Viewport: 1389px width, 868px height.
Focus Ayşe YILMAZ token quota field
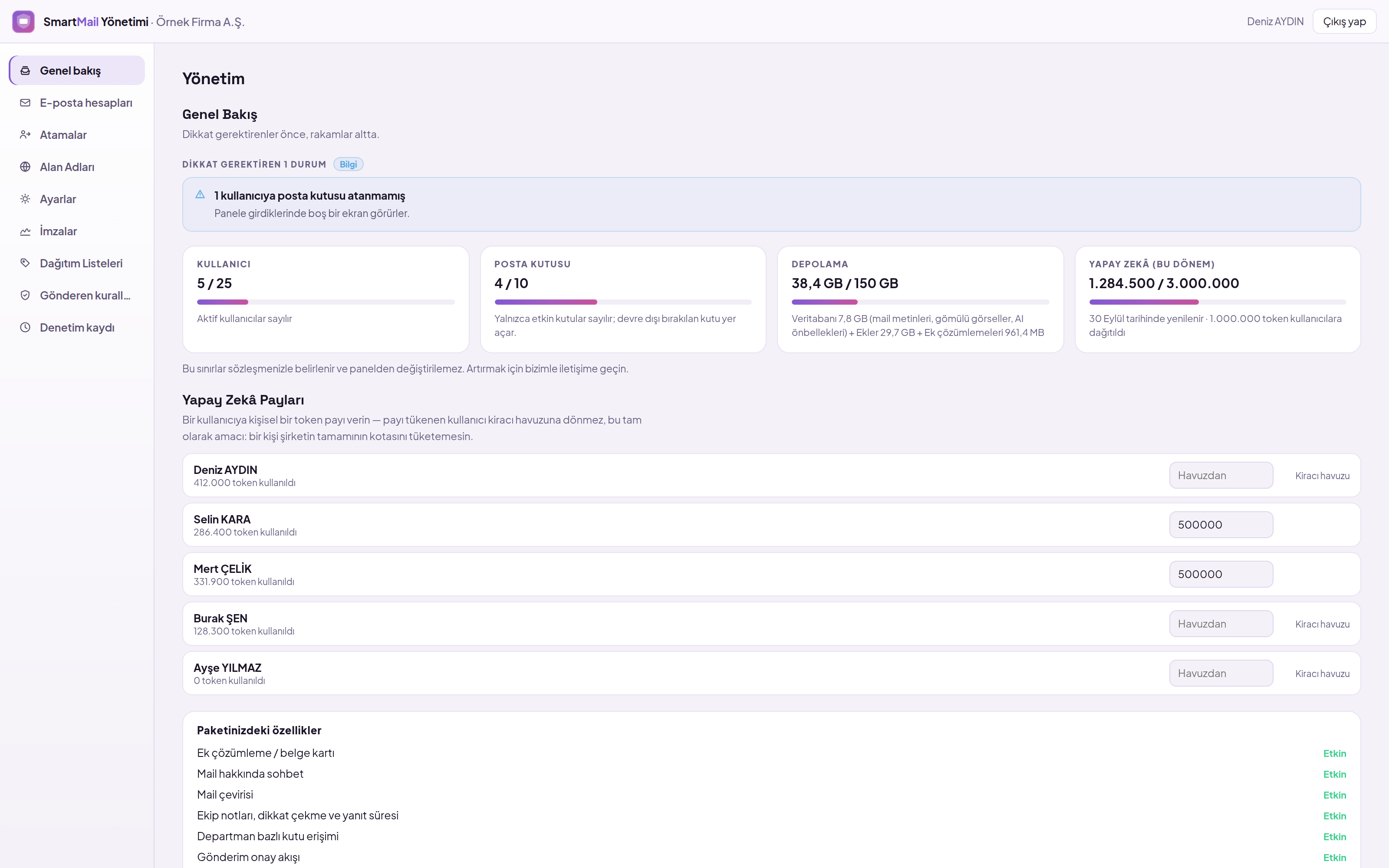[1221, 674]
